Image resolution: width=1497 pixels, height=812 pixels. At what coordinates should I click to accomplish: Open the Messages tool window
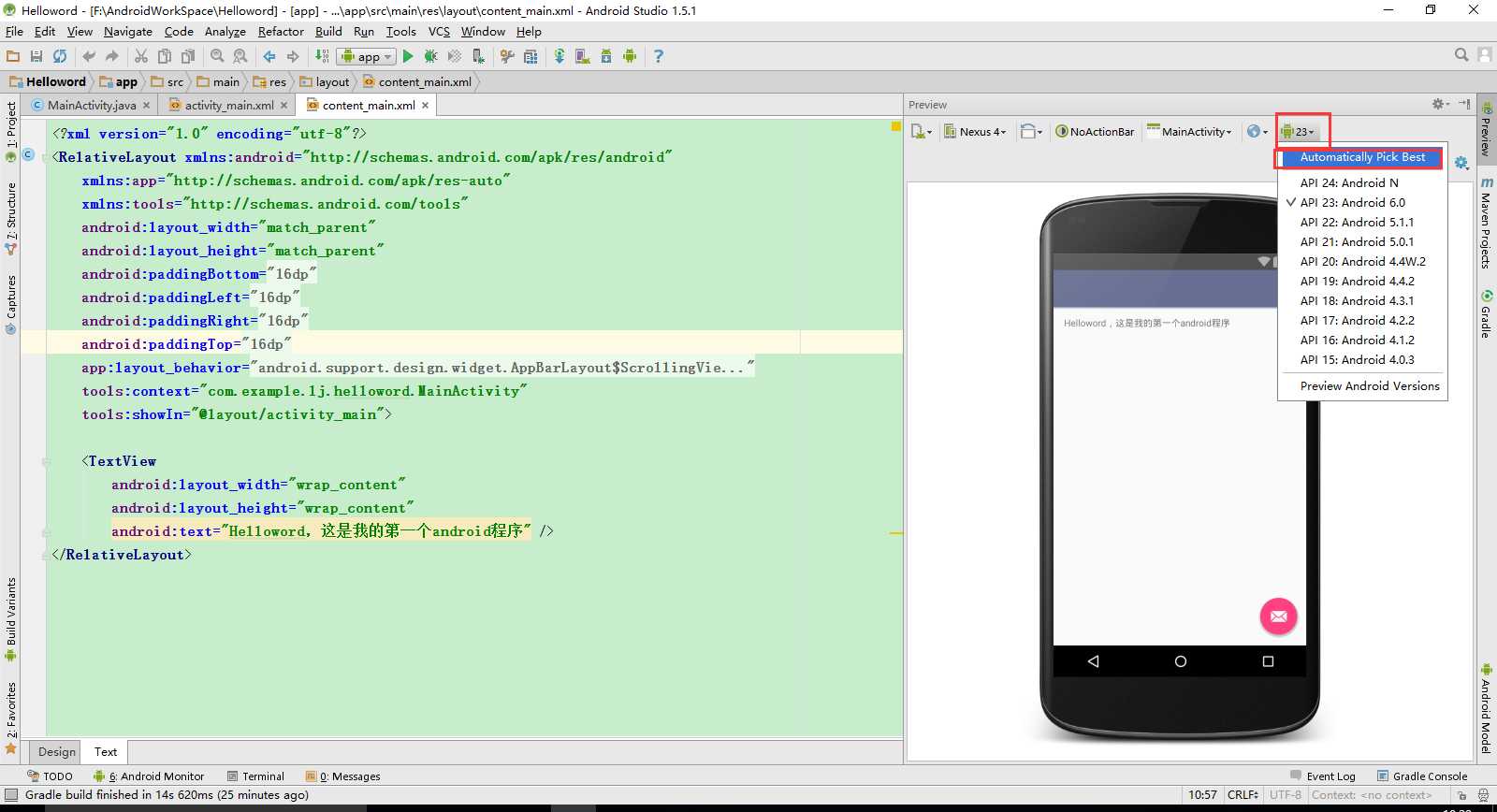tap(343, 776)
